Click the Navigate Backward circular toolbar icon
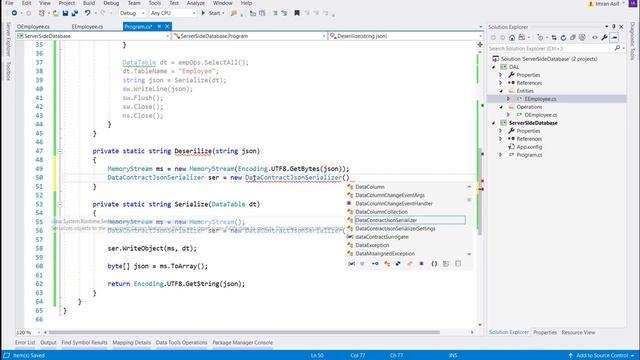The width and height of the screenshot is (640, 360). click(14, 13)
